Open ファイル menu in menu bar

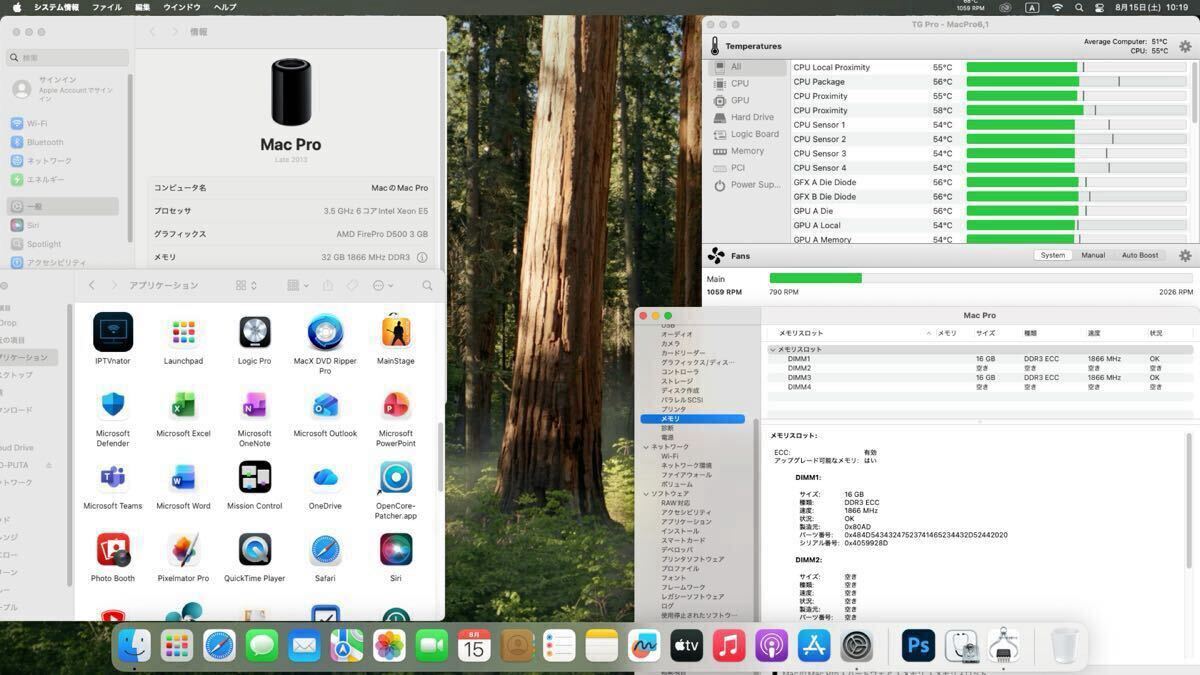pos(107,7)
